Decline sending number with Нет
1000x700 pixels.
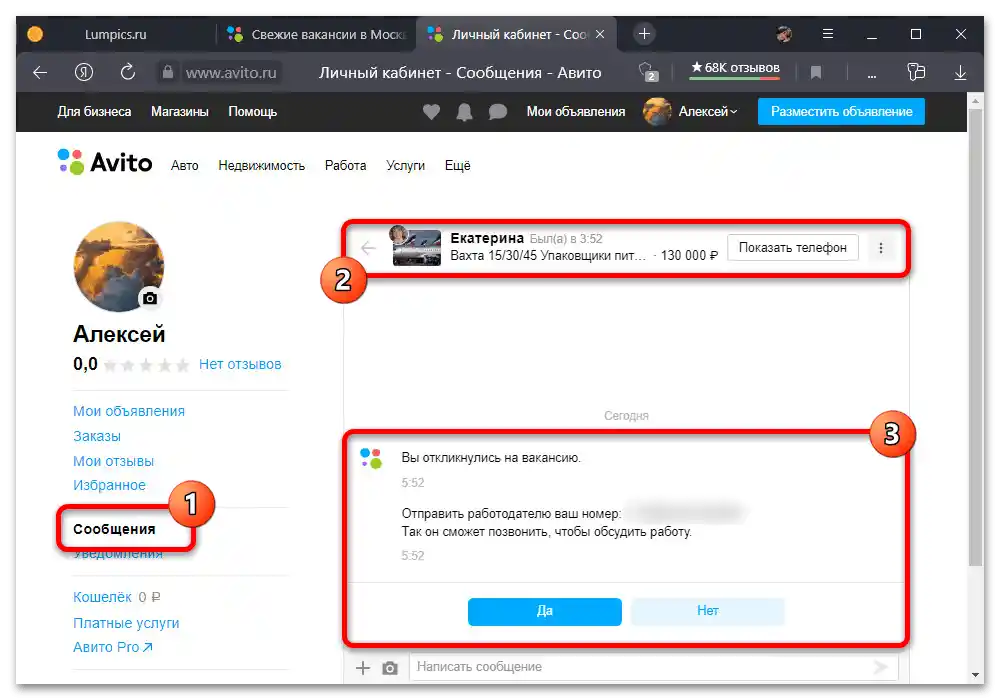pyautogui.click(x=707, y=611)
